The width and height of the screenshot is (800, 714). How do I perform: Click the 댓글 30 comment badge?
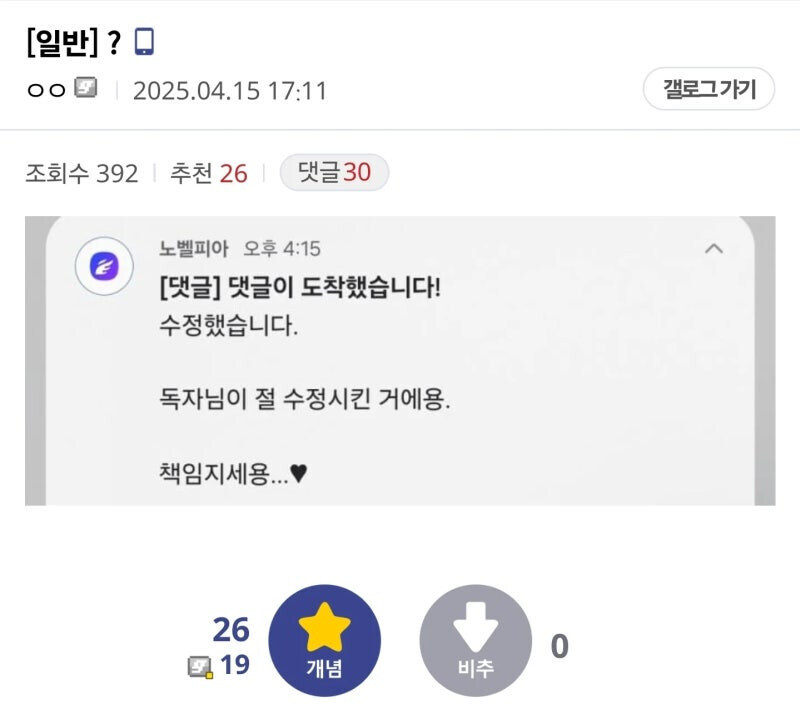(334, 172)
